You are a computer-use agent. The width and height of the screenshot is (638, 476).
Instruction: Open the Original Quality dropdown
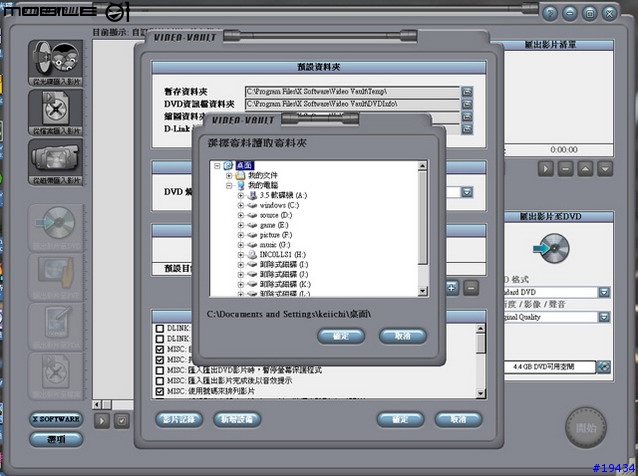(604, 317)
